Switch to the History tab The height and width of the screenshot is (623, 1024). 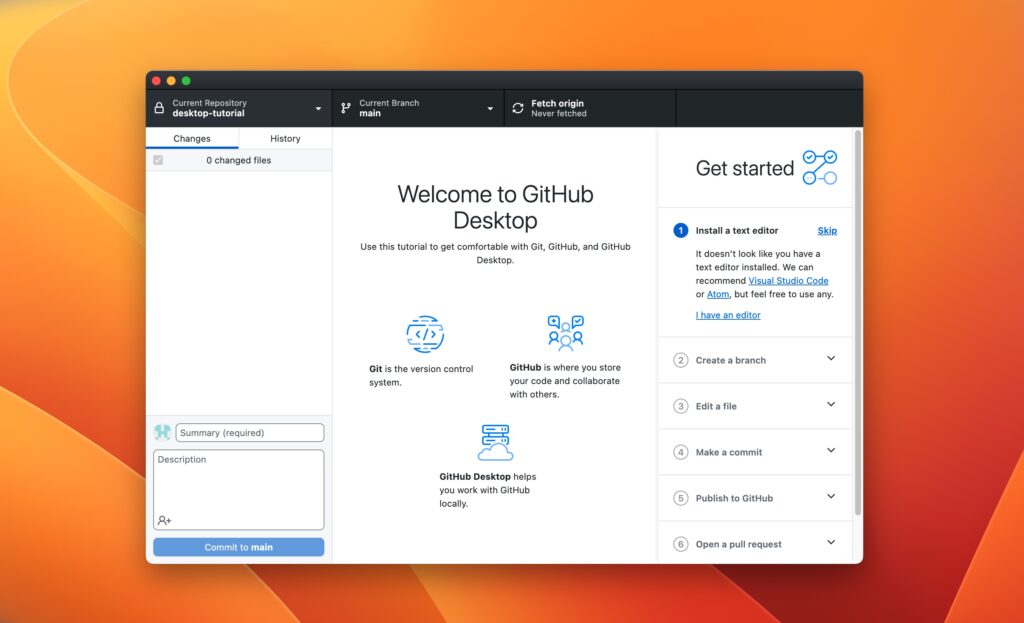(x=285, y=138)
